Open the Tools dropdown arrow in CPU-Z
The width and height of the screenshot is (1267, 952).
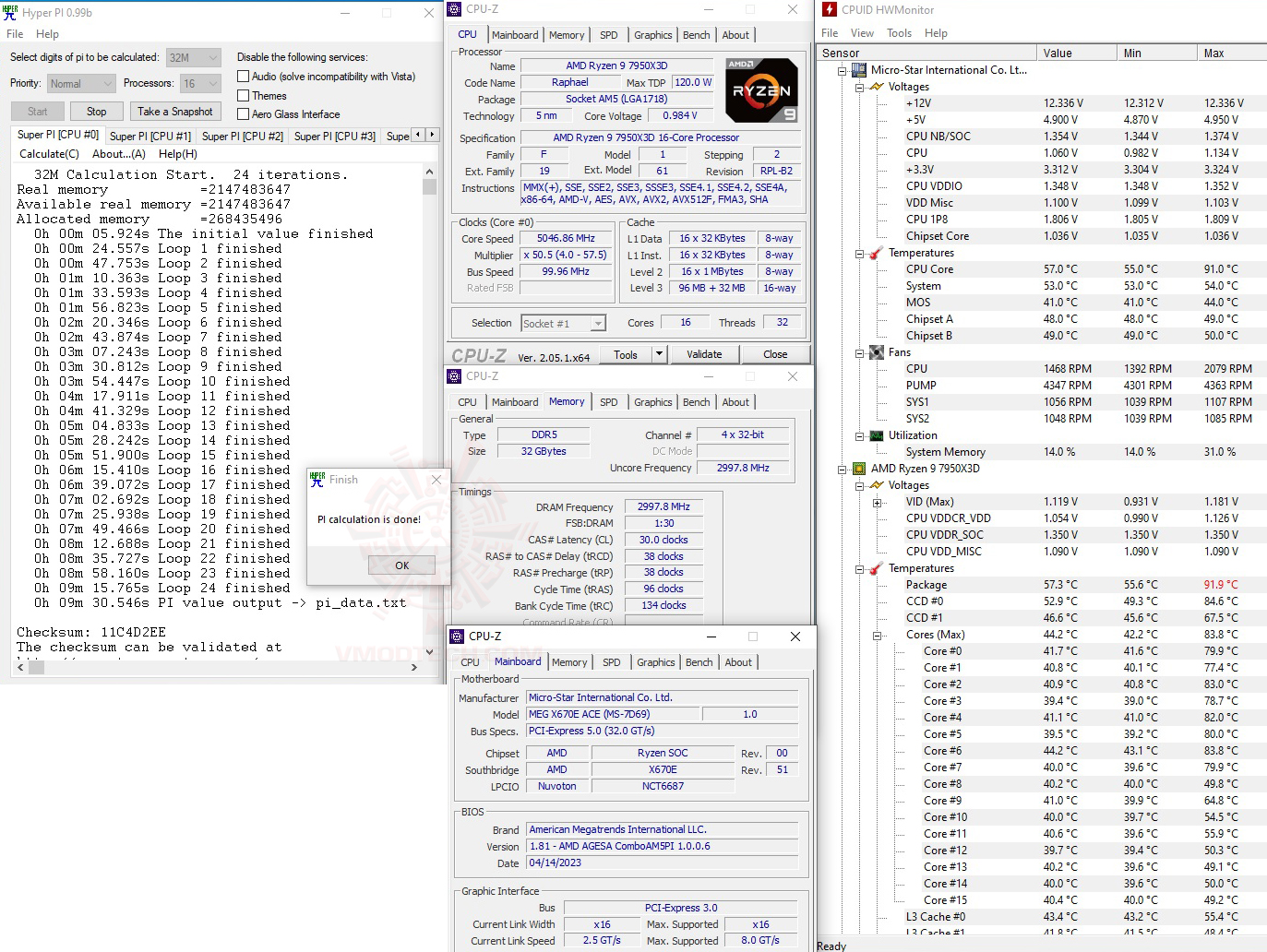pos(659,354)
